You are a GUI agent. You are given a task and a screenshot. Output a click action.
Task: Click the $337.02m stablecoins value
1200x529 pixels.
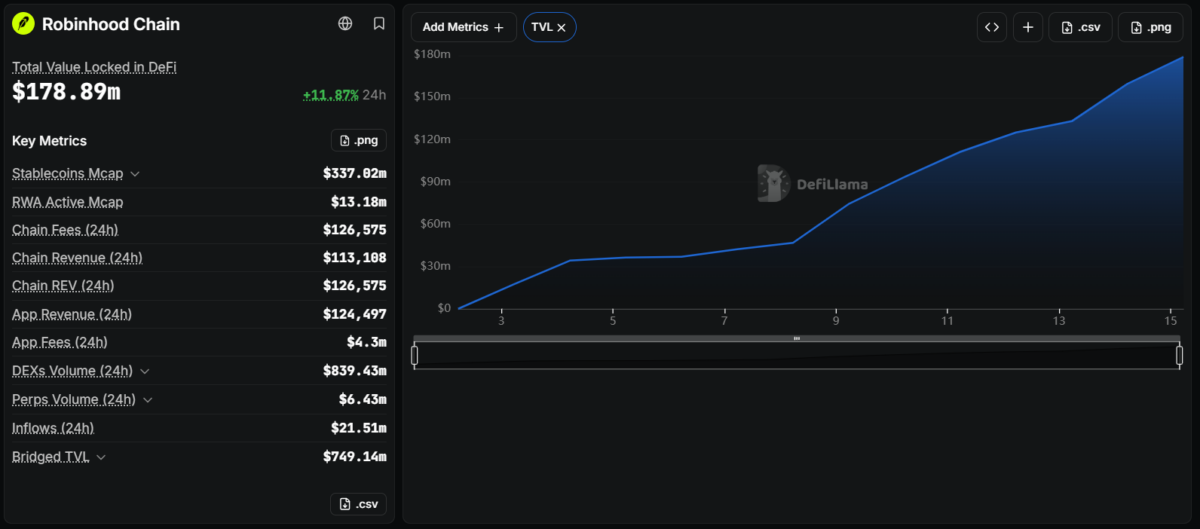point(355,174)
